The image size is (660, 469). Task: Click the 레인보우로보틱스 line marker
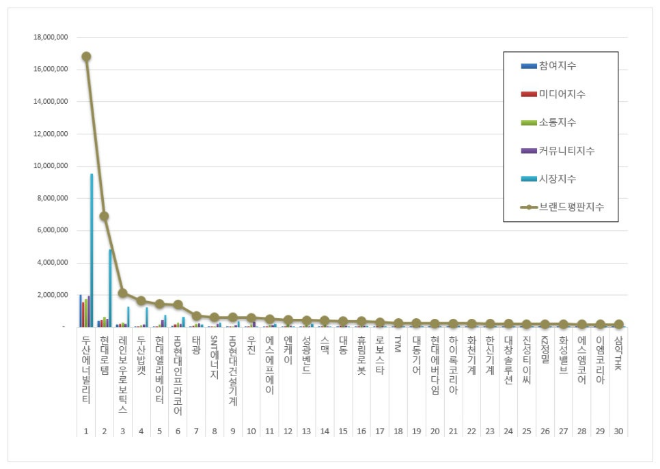point(122,293)
